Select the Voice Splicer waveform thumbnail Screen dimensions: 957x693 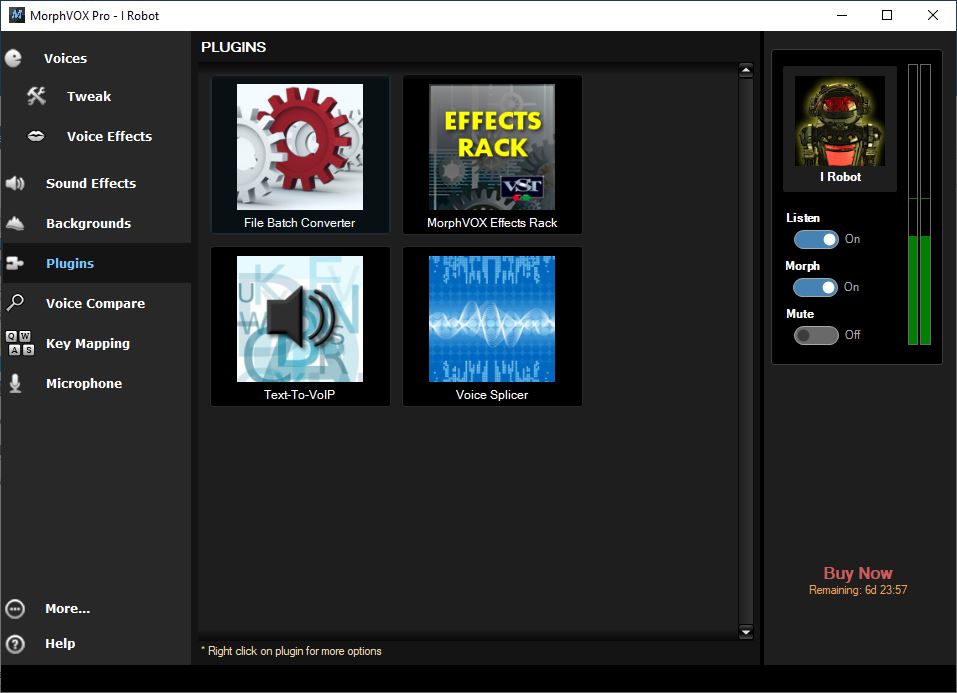(x=492, y=319)
